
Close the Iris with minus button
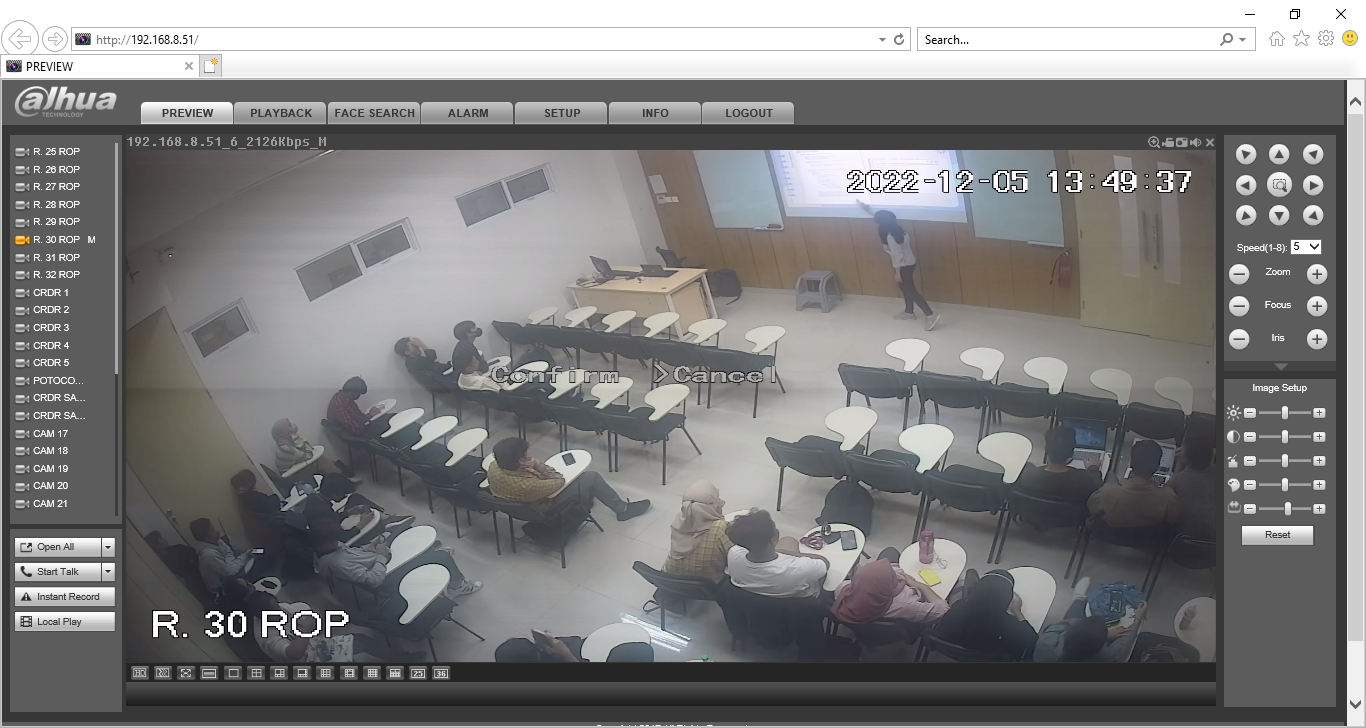1239,339
